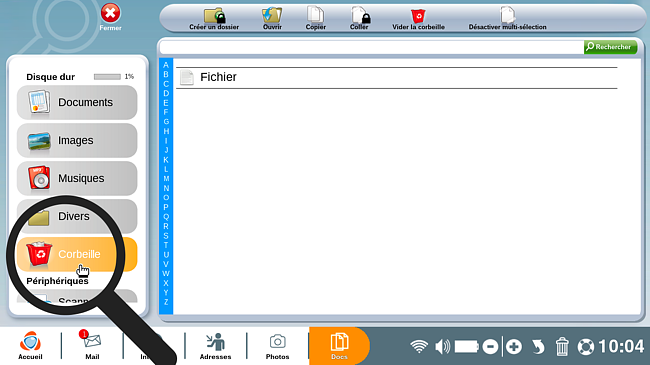Screen dimensions: 650x365
Task: Click the green Rechercher button
Action: tap(610, 47)
